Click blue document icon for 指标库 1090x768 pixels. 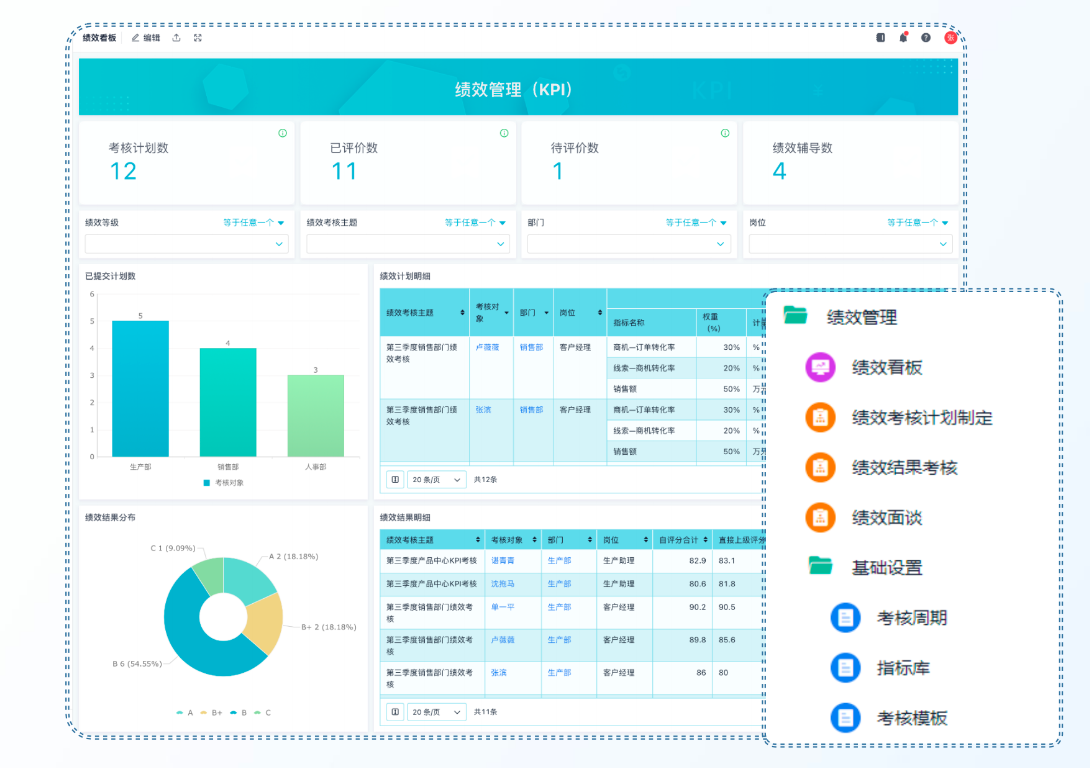pyautogui.click(x=845, y=667)
